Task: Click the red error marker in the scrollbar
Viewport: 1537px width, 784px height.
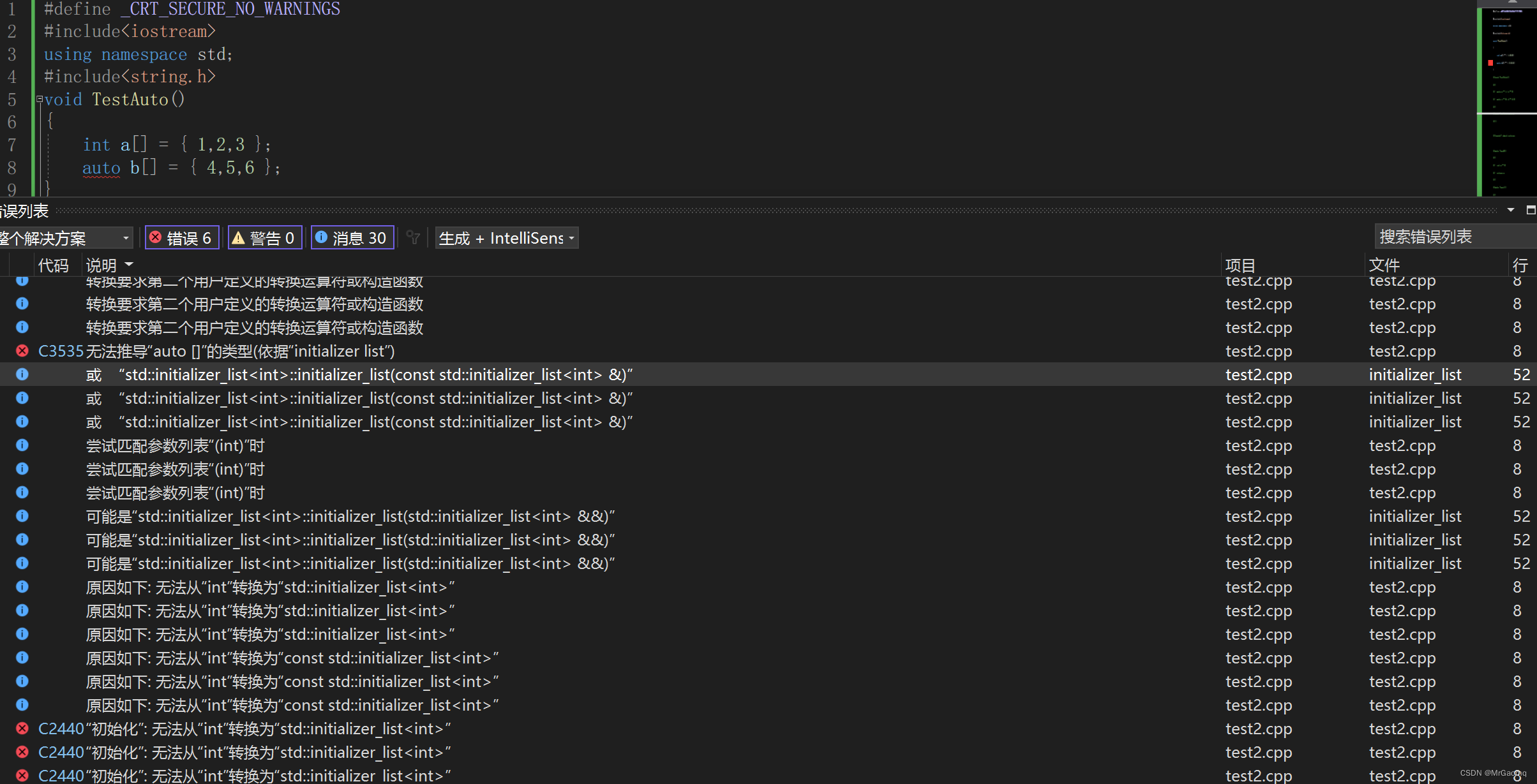Action: click(x=1490, y=63)
